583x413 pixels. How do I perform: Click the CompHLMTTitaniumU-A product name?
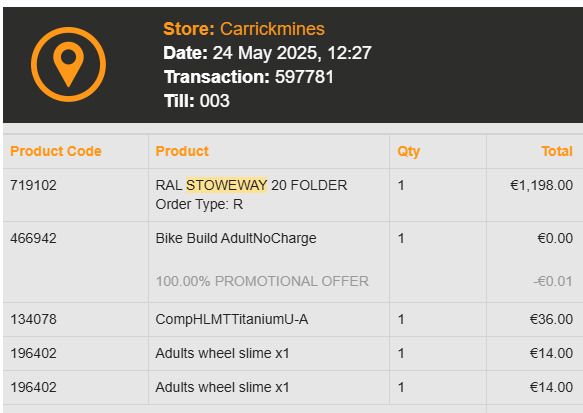[232, 319]
